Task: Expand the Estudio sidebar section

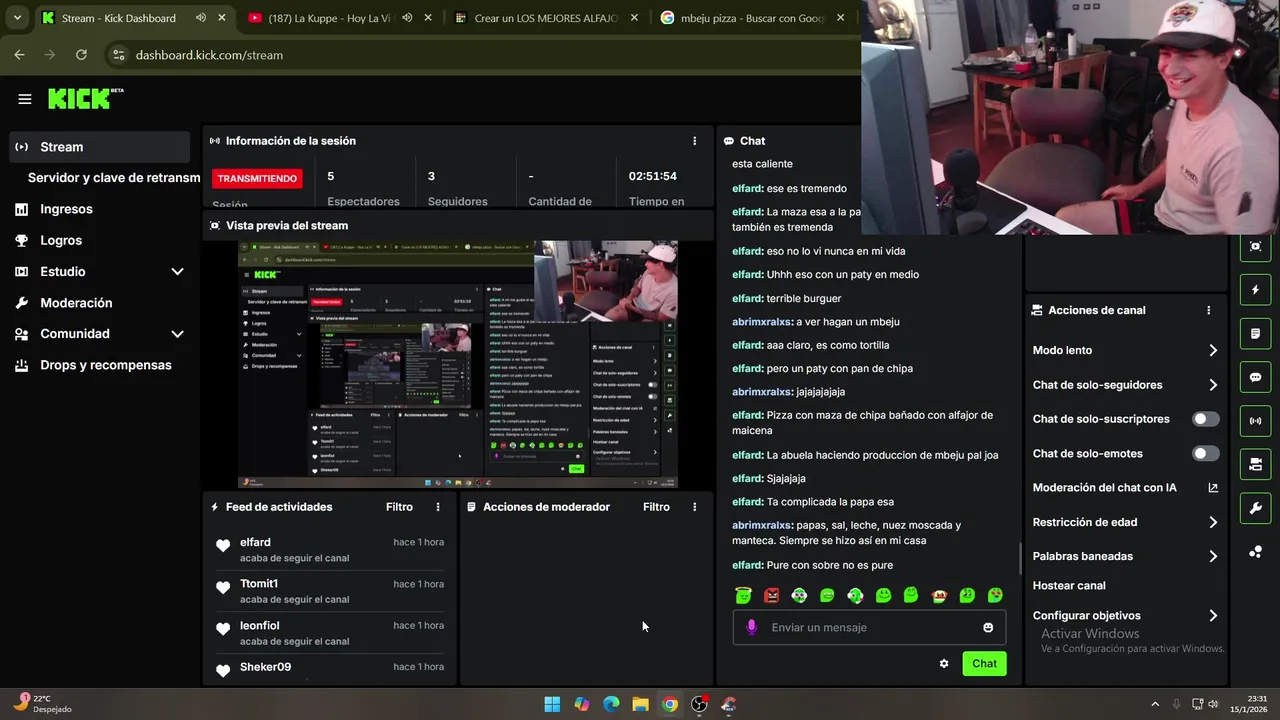Action: pyautogui.click(x=177, y=272)
